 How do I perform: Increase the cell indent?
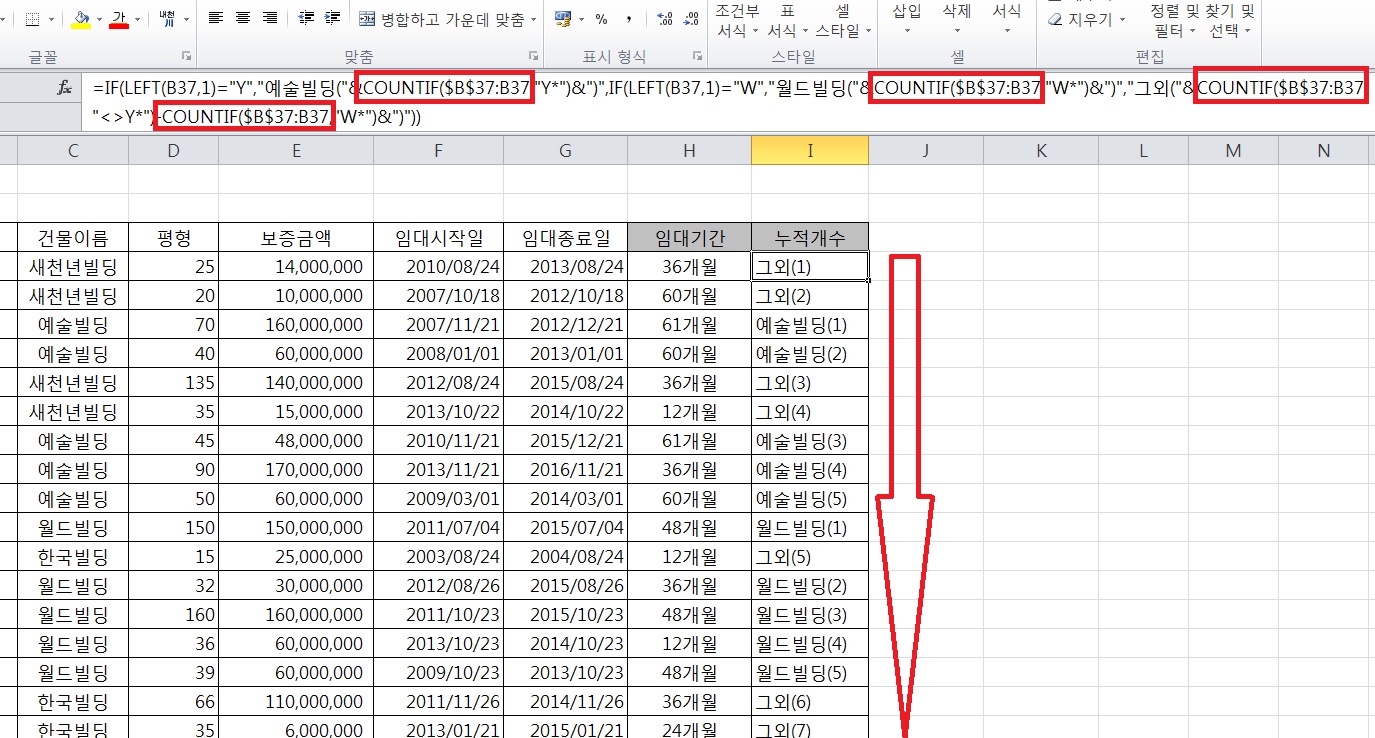(x=333, y=18)
